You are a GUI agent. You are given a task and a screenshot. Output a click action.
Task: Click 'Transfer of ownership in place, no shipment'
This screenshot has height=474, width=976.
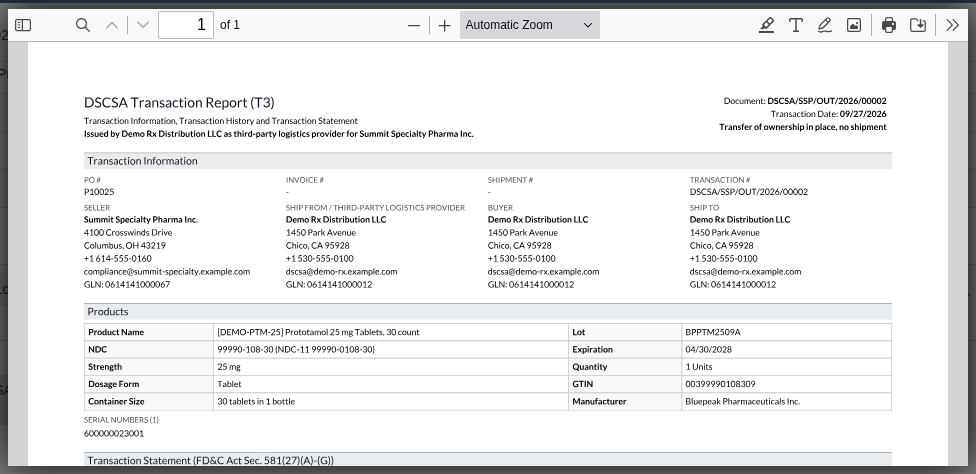coord(803,127)
